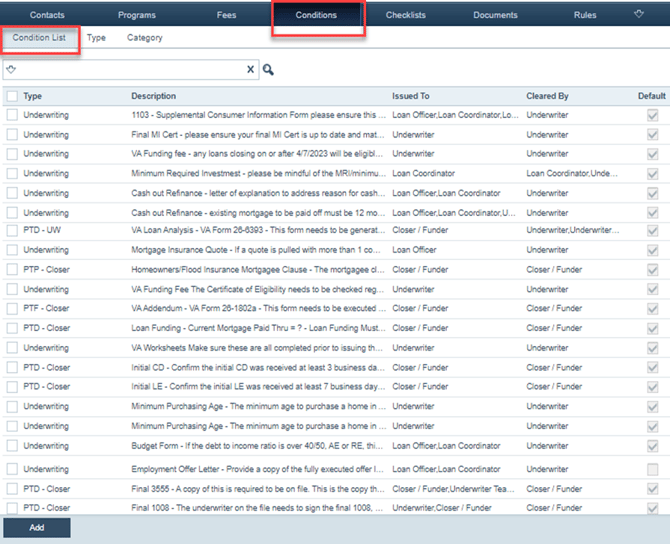Viewport: 670px width, 544px height.
Task: Toggle the Default checkbox for the Employment Offer Letter row
Action: [653, 469]
